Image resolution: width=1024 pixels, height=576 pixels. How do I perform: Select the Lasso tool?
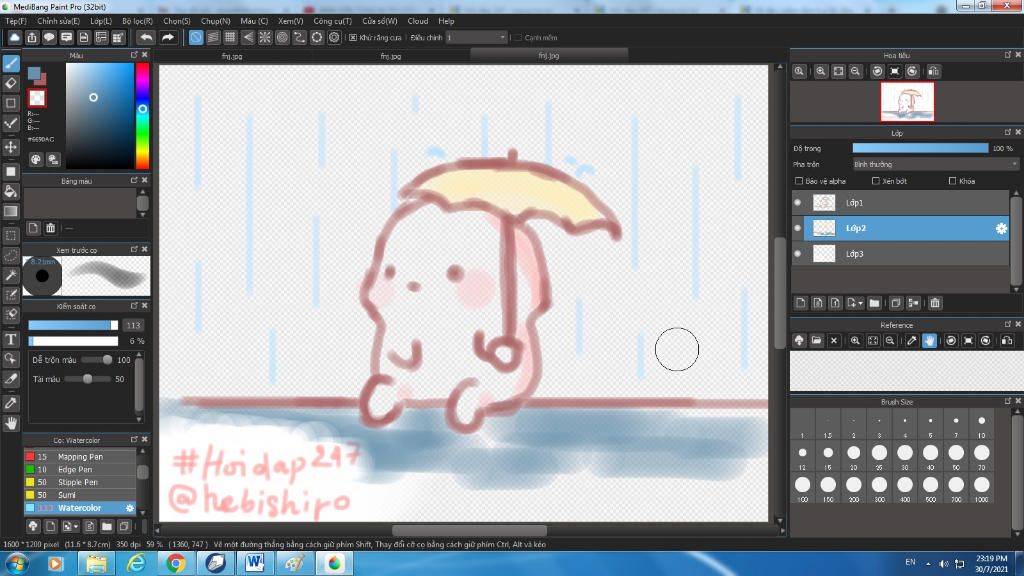[x=10, y=255]
